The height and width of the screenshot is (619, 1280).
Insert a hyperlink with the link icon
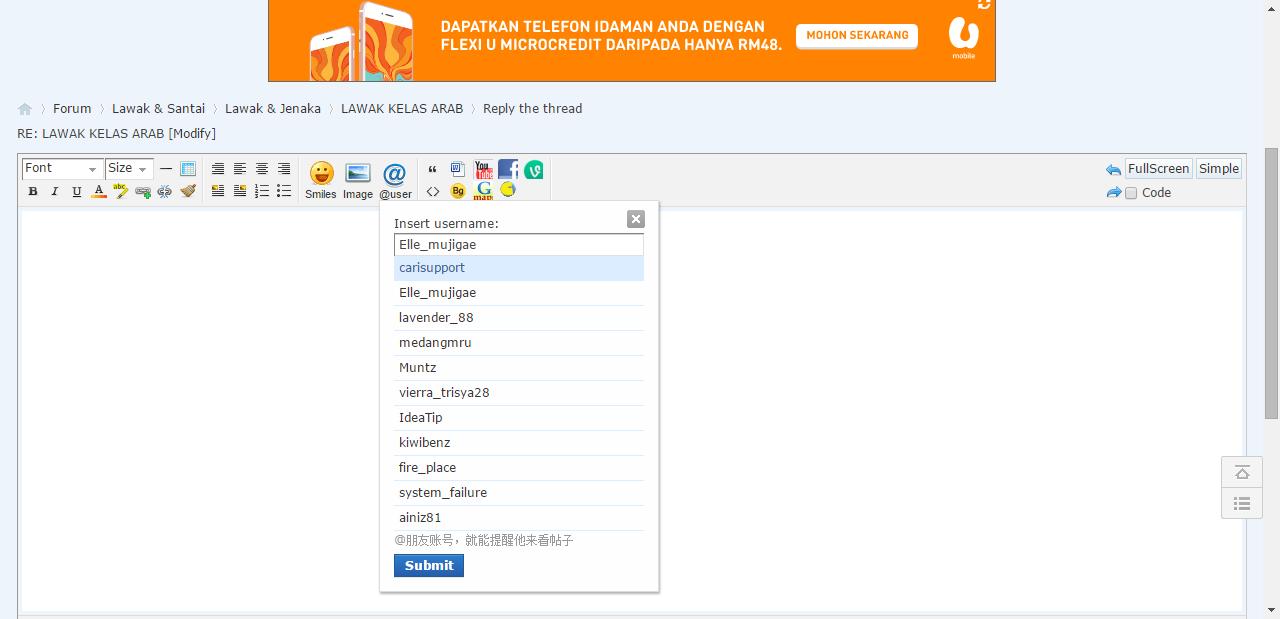tap(143, 191)
